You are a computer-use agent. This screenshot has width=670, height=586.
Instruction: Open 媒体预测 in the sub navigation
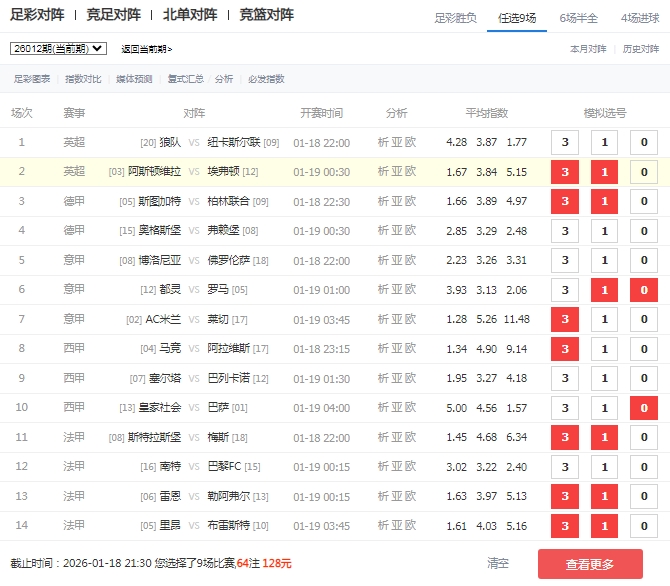tap(134, 79)
